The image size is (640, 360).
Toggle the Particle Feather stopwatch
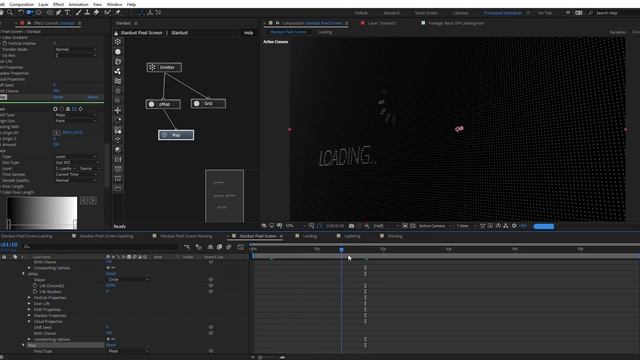click(5, 43)
